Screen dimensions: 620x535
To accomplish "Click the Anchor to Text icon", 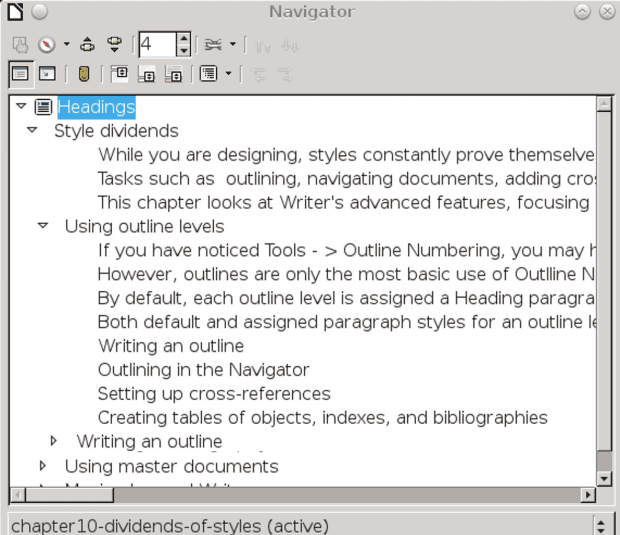I will [x=174, y=74].
